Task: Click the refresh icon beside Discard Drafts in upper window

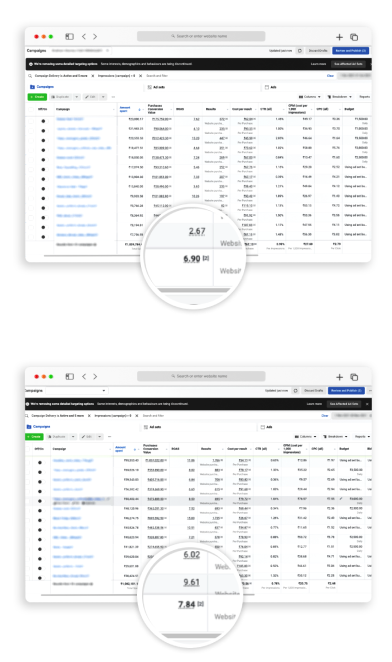Action: point(299,51)
